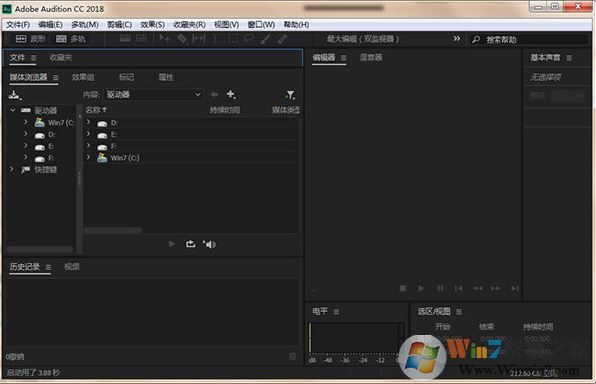
Task: Open the 驱动器 content dropdown
Action: click(153, 94)
